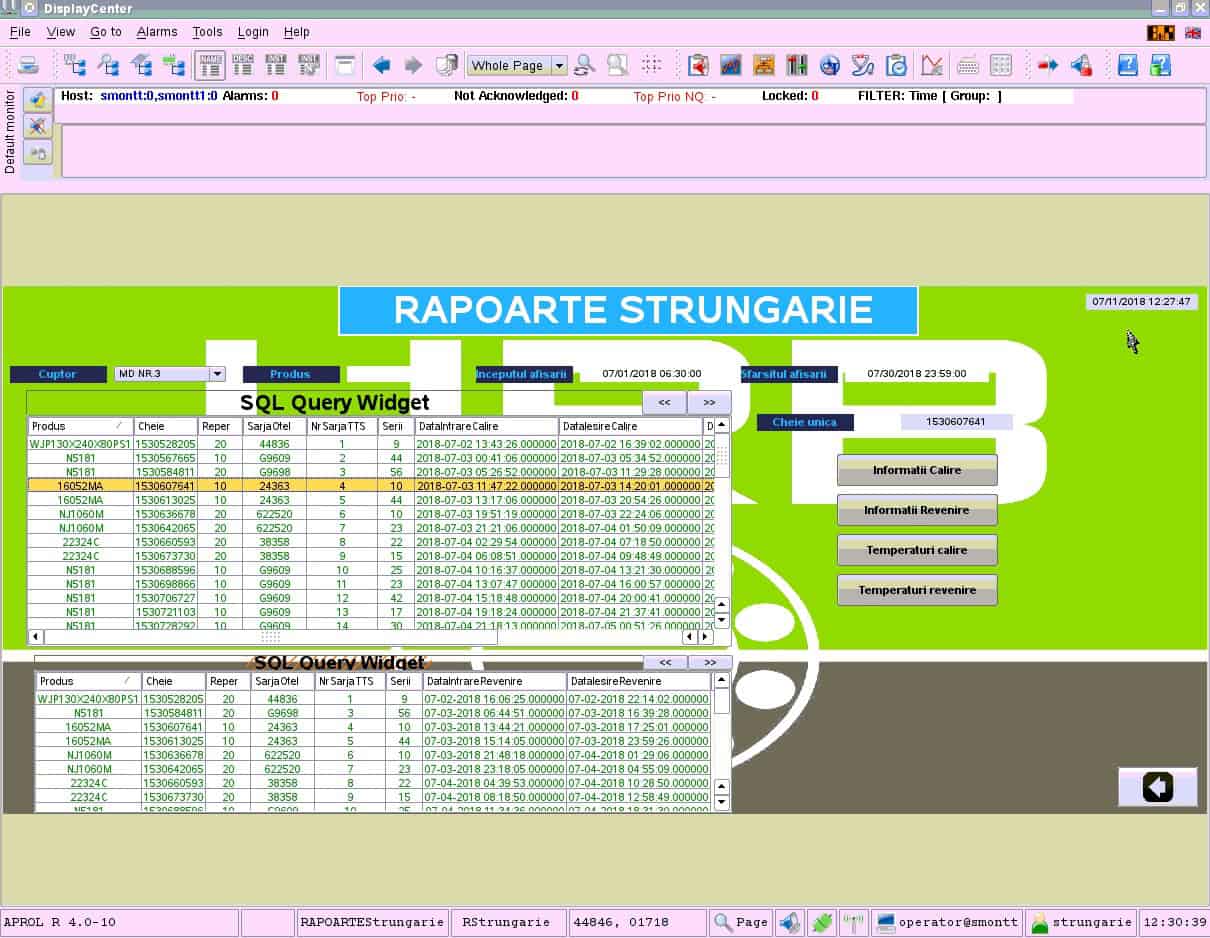Open the Tools menu
The image size is (1210, 938).
coord(207,32)
